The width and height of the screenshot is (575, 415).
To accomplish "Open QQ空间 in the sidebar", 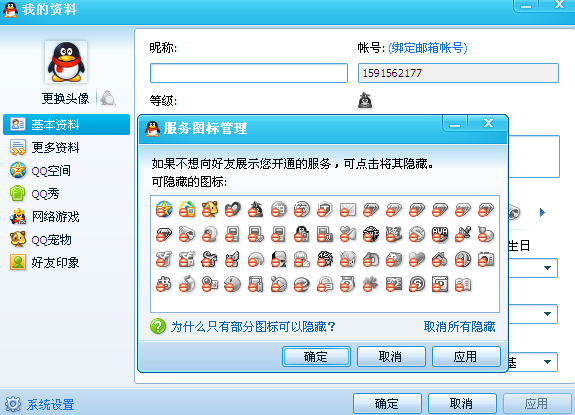I will point(40,170).
